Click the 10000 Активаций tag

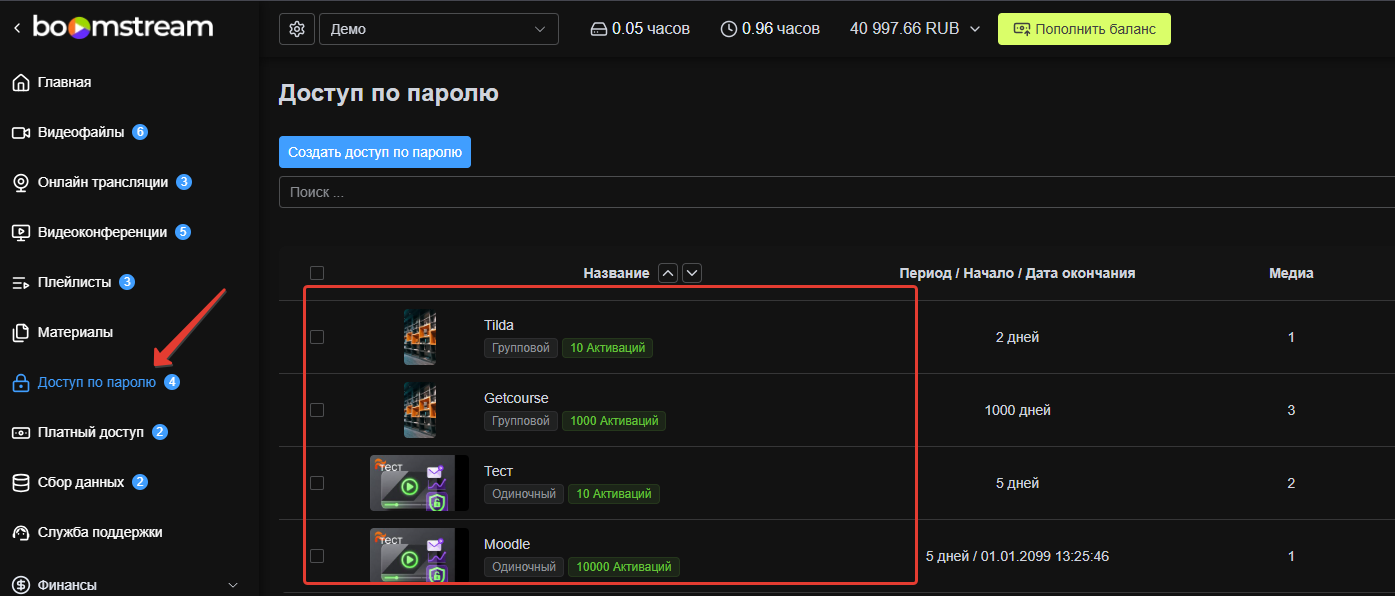(x=624, y=567)
